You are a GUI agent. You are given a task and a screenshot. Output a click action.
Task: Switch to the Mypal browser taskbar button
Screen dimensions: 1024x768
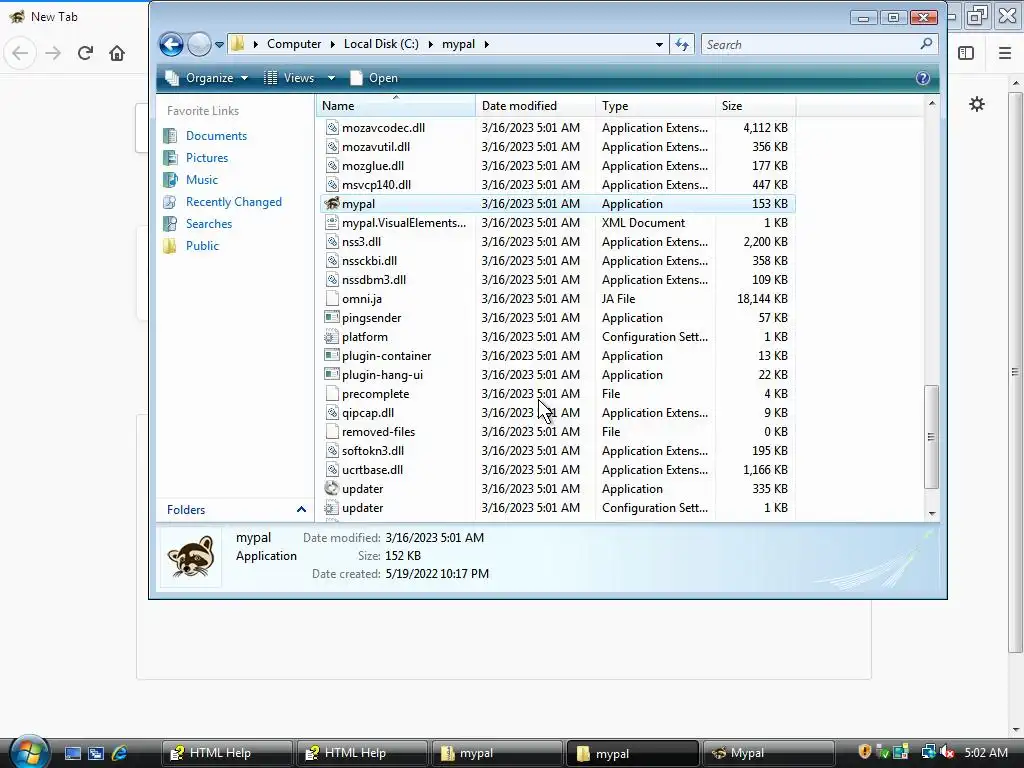point(768,753)
